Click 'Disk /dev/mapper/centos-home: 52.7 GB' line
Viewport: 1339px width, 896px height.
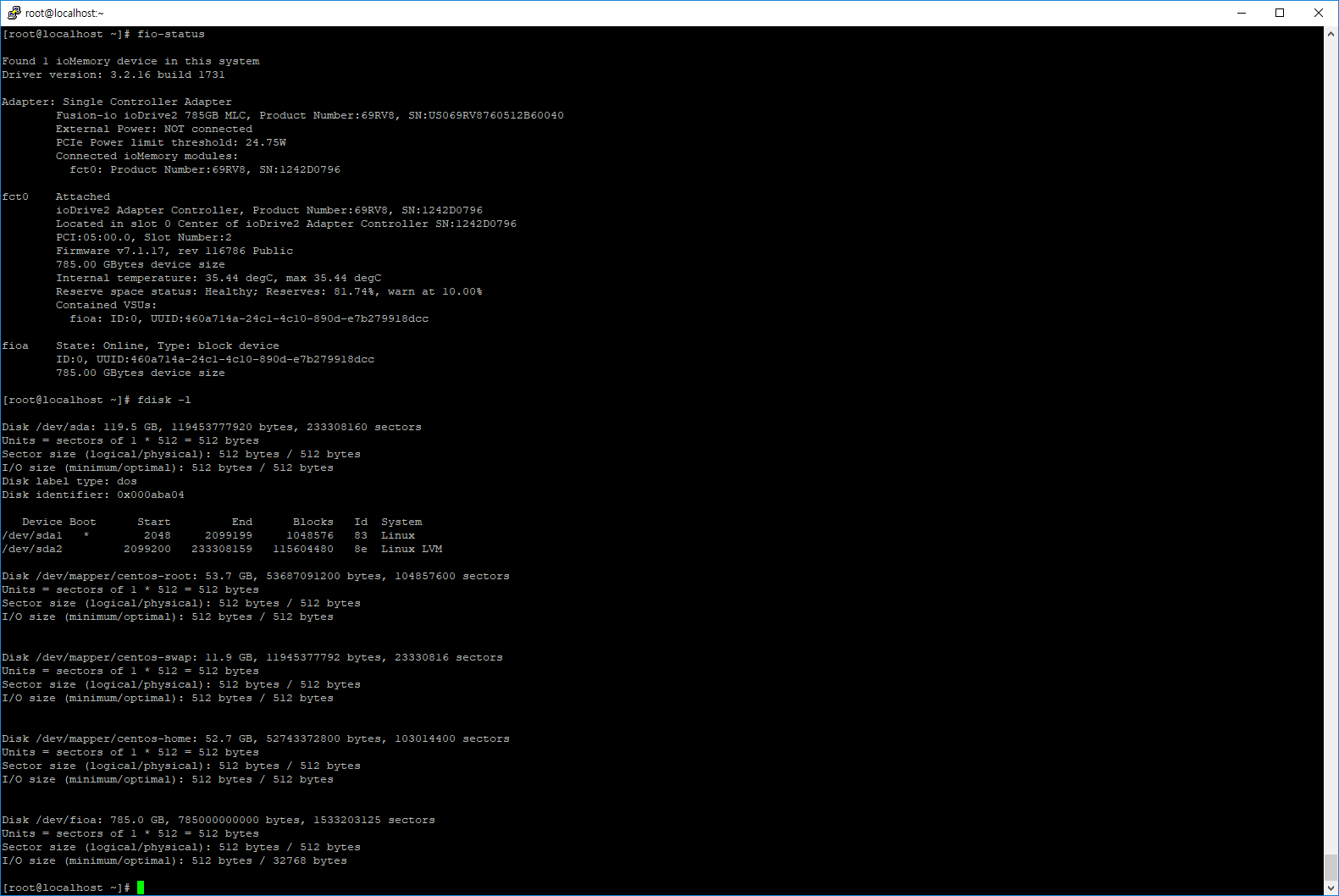click(x=256, y=738)
